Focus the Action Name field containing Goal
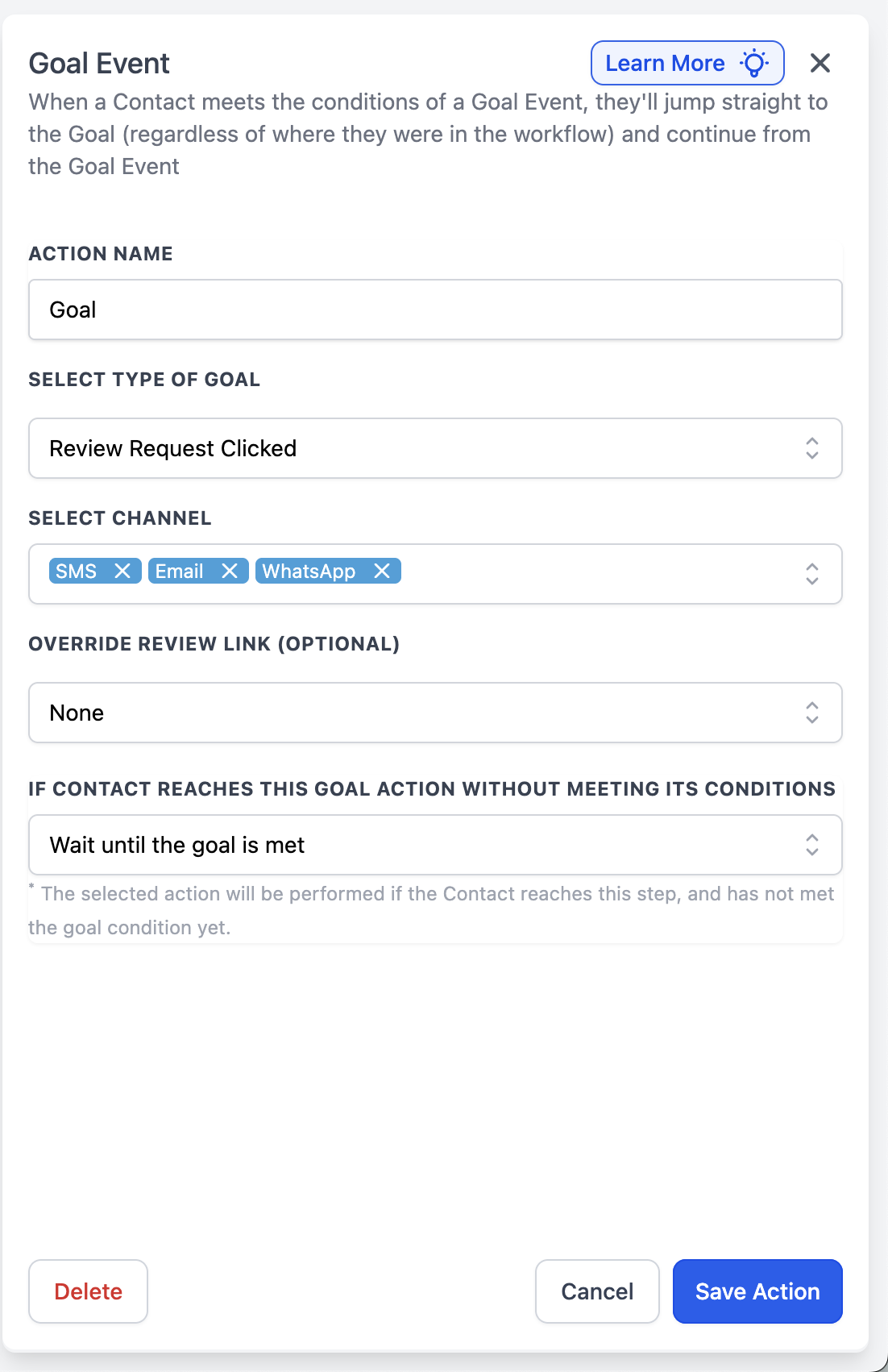Image resolution: width=888 pixels, height=1372 pixels. [x=435, y=310]
